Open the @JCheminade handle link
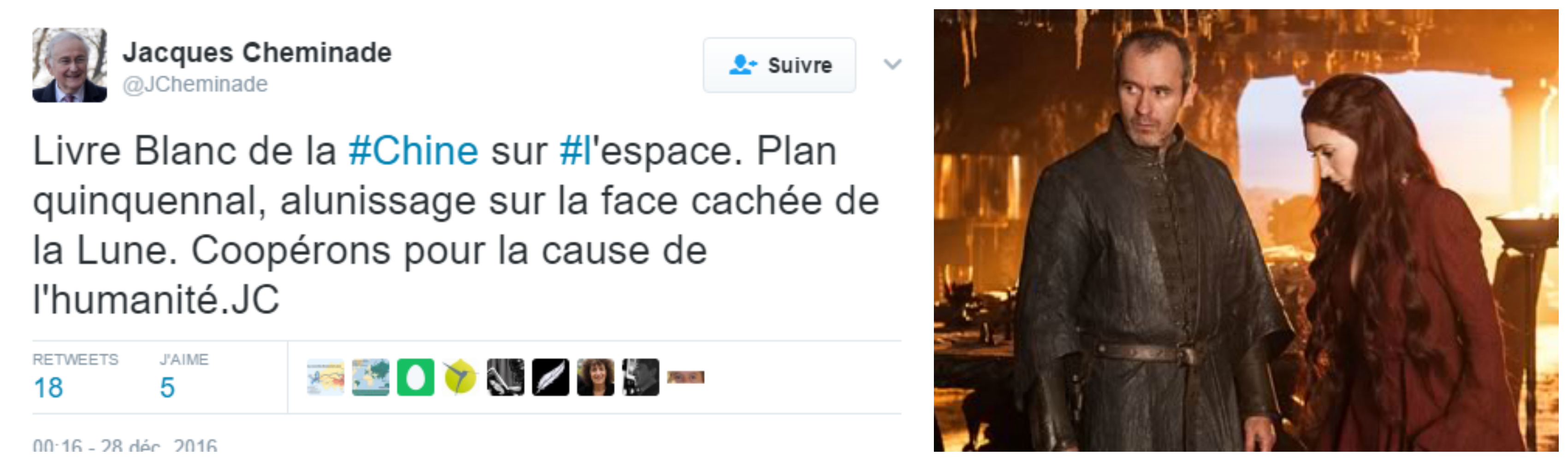Viewport: 1568px width, 461px height. 195,84
